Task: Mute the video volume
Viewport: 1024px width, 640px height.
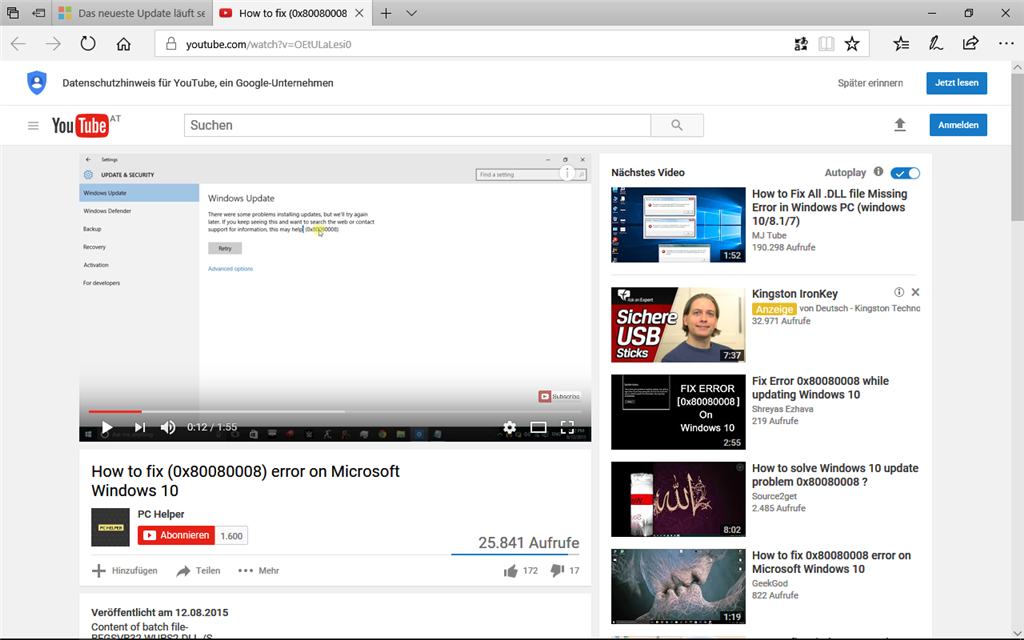Action: pos(168,427)
